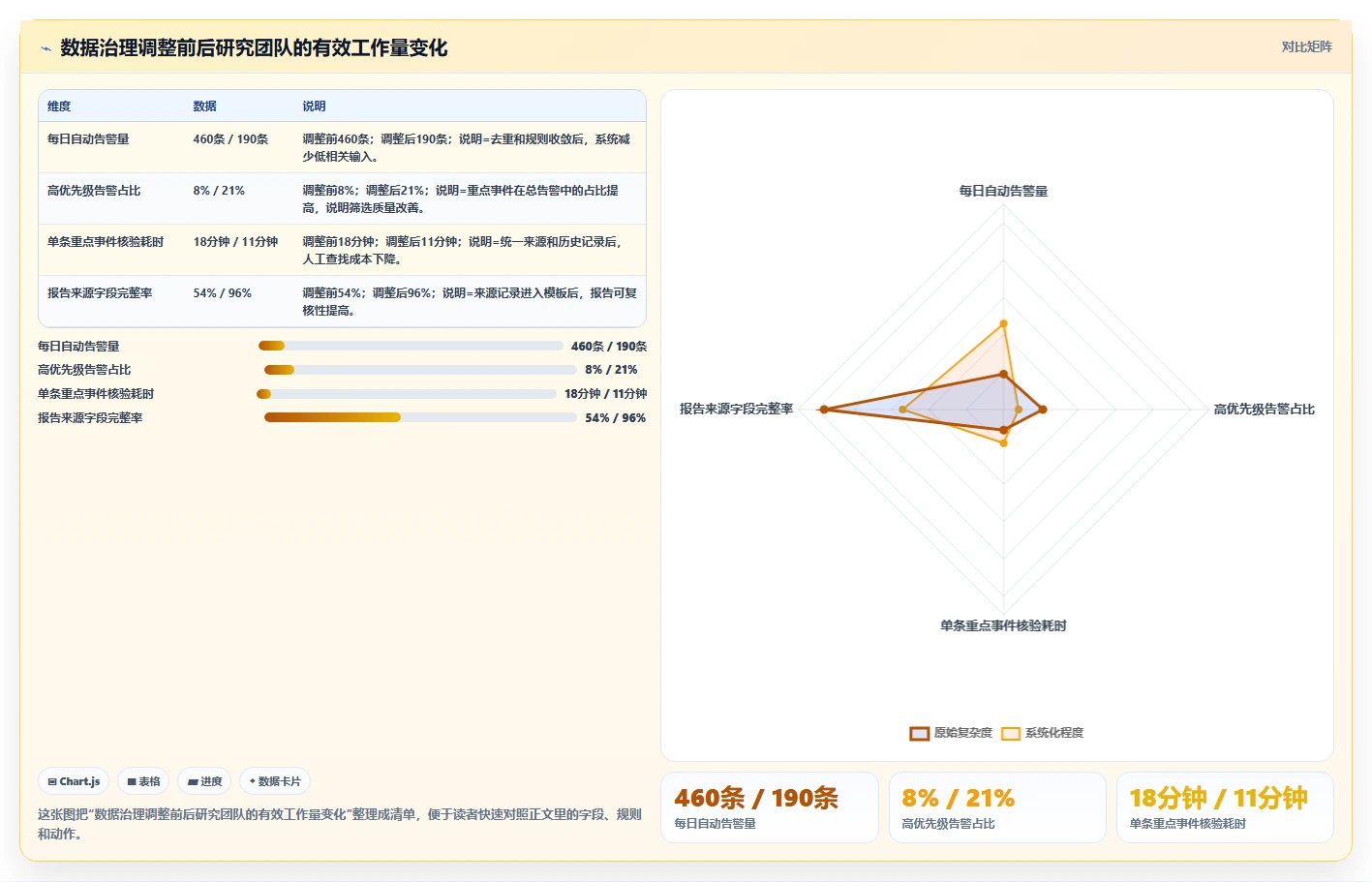This screenshot has width=1372, height=882.
Task: Toggle the 原始复杂度 legend item
Action: (951, 733)
